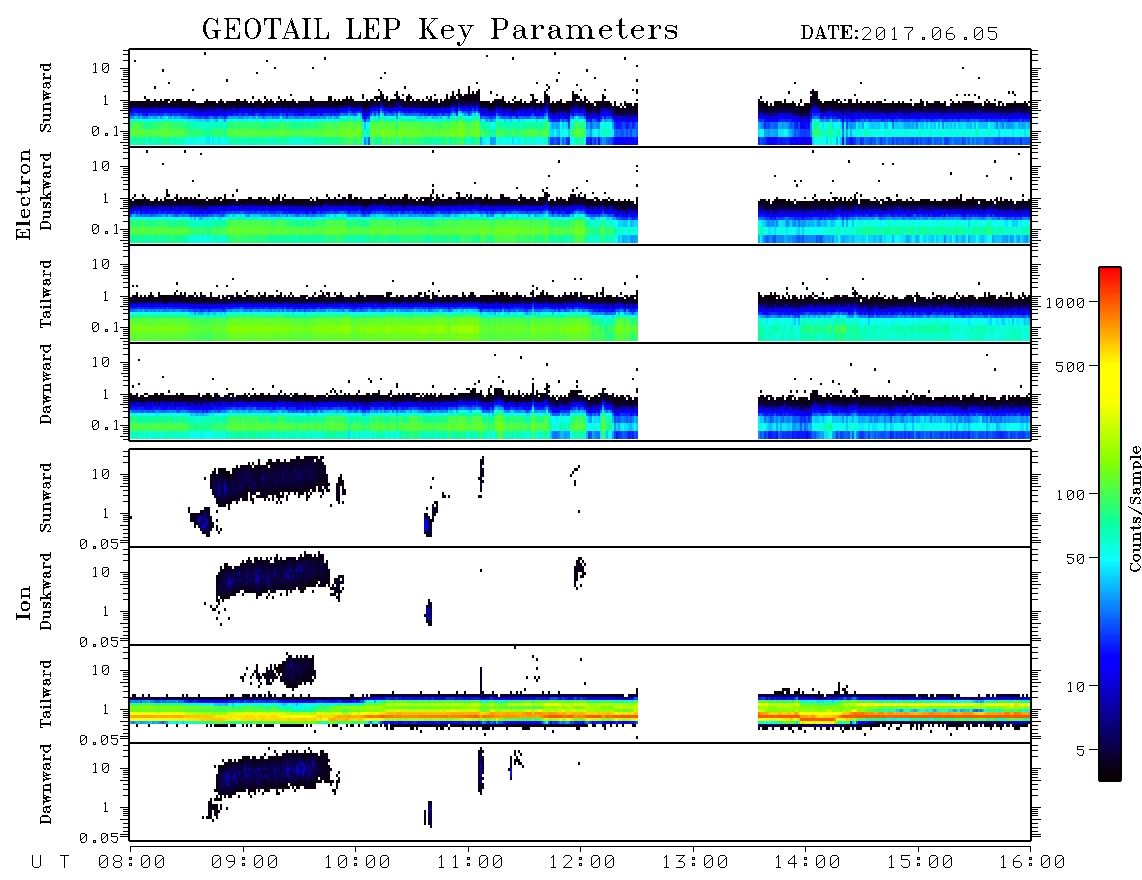Click the title GEOTAIL LEP Key Parameters

click(x=440, y=31)
